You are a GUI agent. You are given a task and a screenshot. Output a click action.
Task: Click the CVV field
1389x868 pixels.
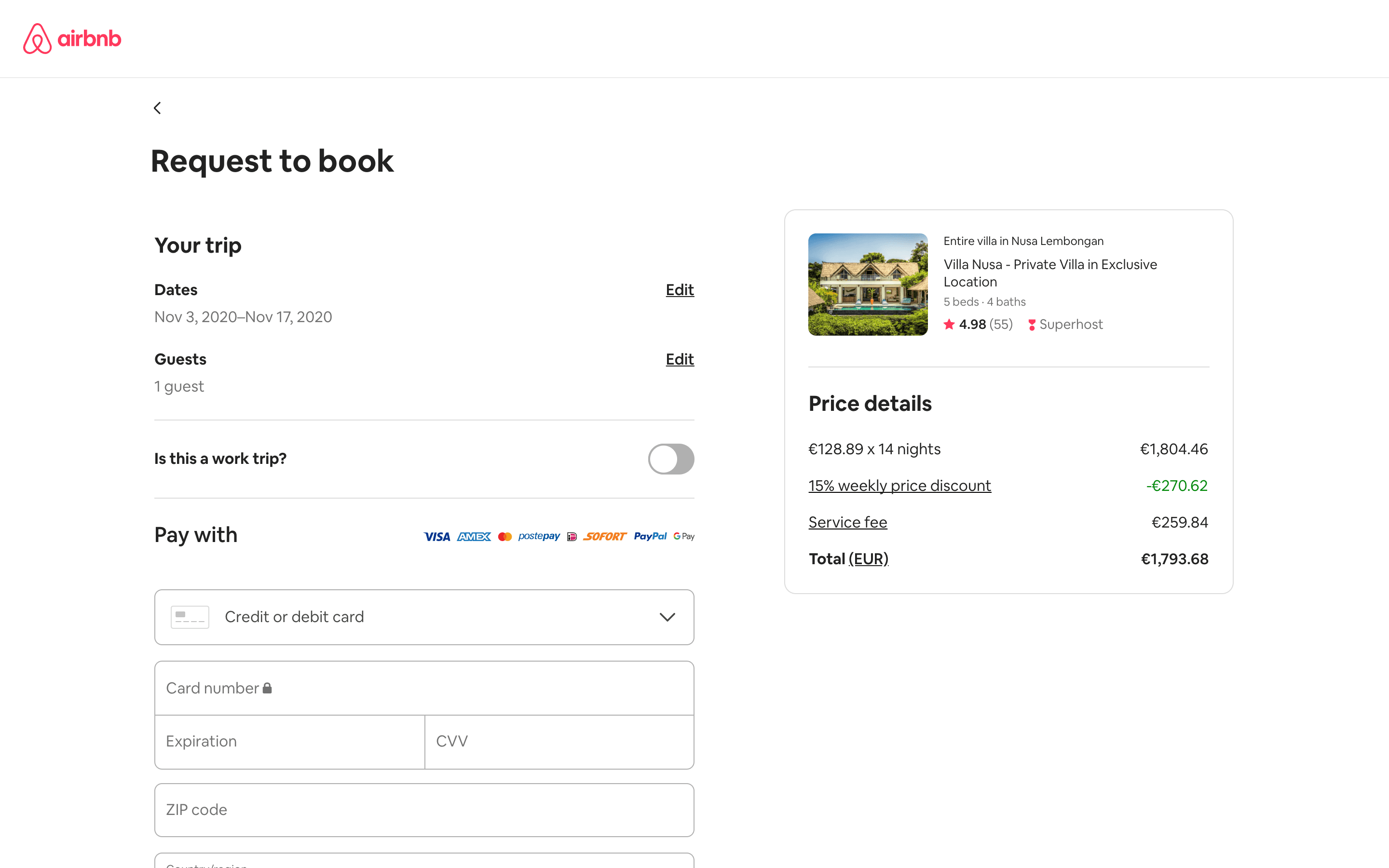coord(558,742)
